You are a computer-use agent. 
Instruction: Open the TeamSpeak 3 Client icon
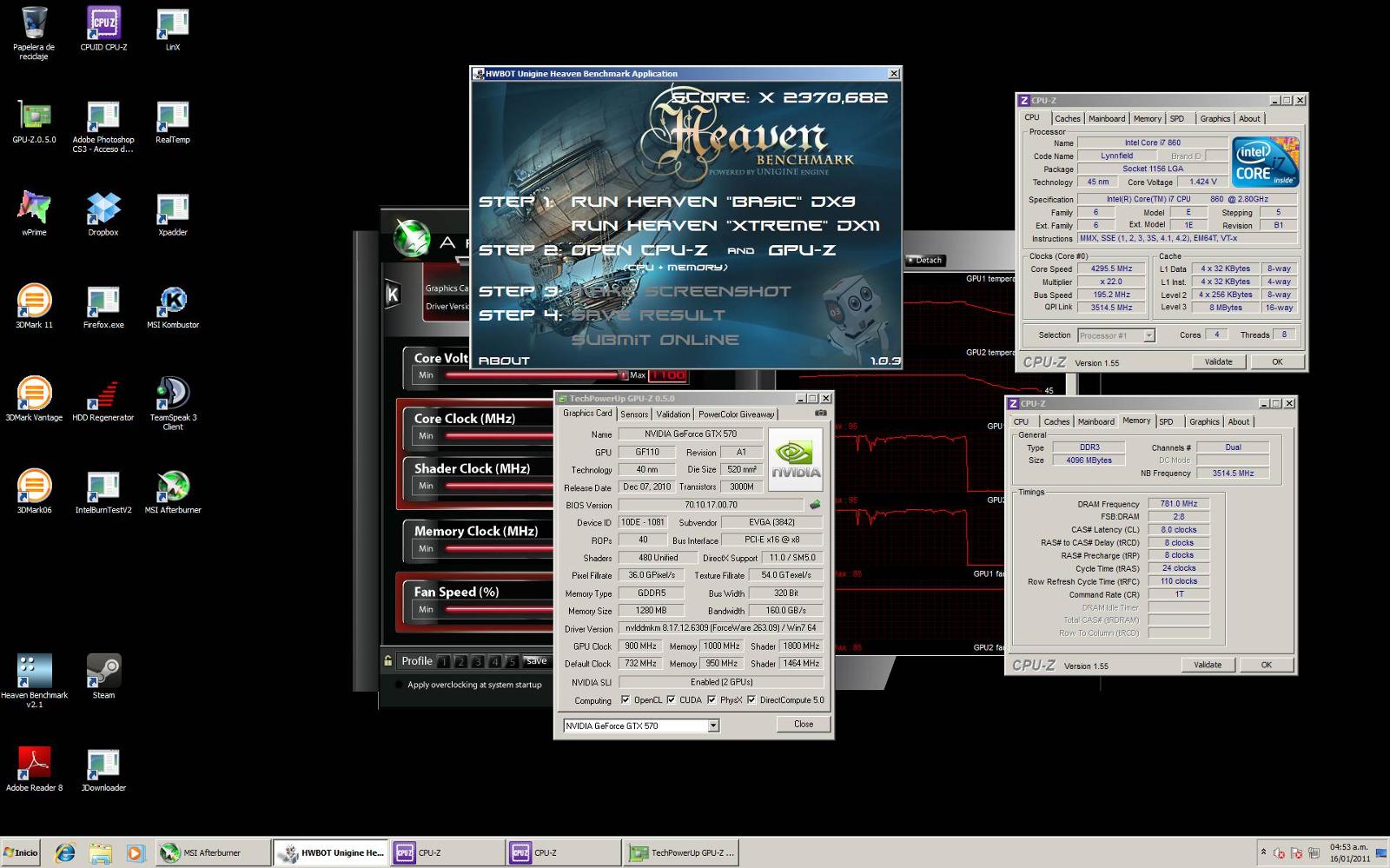pos(173,403)
